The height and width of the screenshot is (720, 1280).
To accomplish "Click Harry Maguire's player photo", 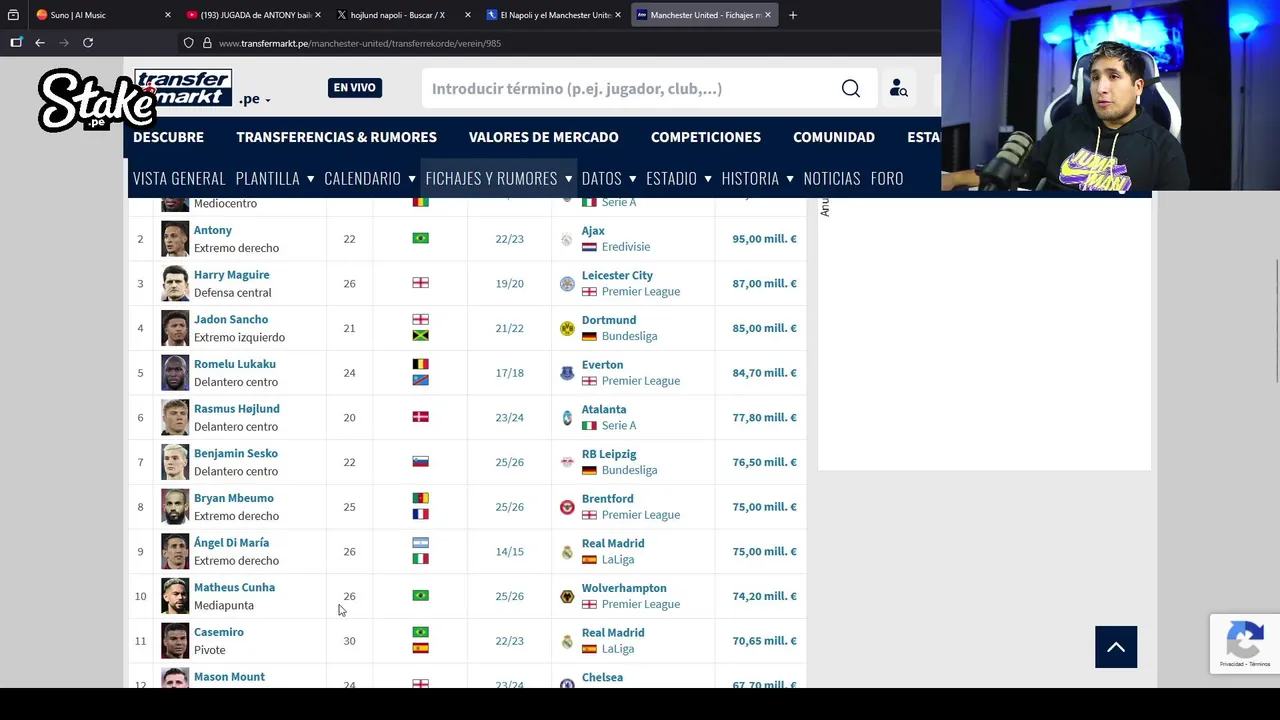I will (x=175, y=284).
